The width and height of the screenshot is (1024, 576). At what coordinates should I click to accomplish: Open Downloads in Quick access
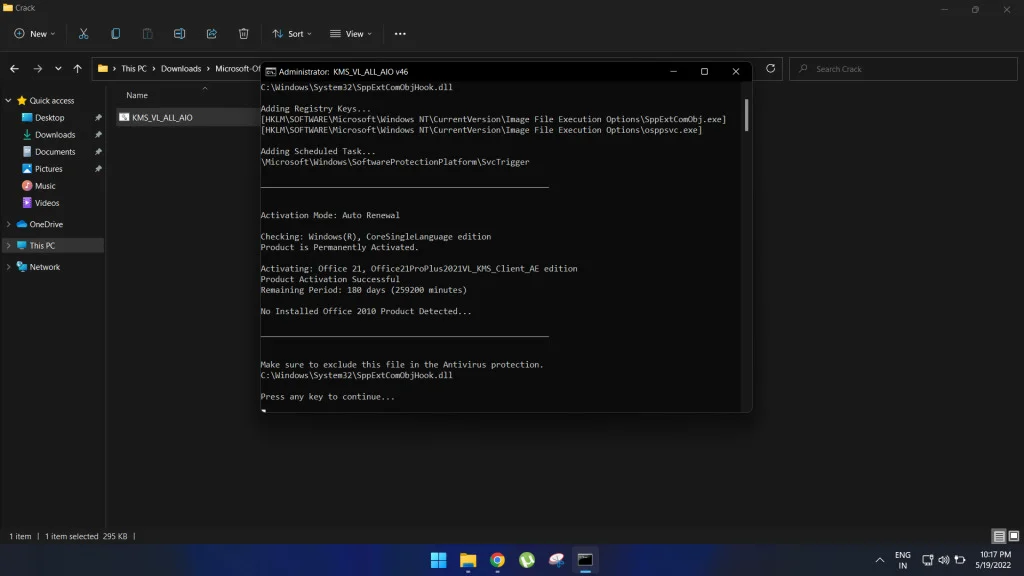55,135
